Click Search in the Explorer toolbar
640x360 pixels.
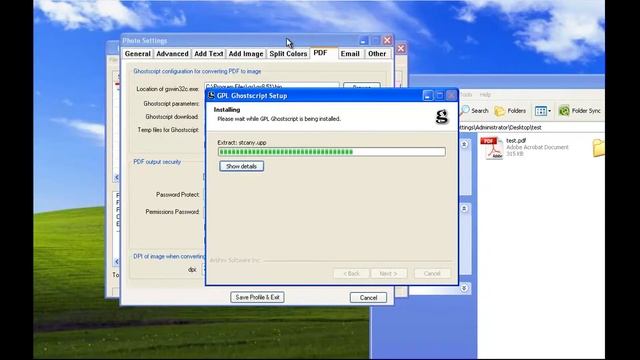pos(475,111)
